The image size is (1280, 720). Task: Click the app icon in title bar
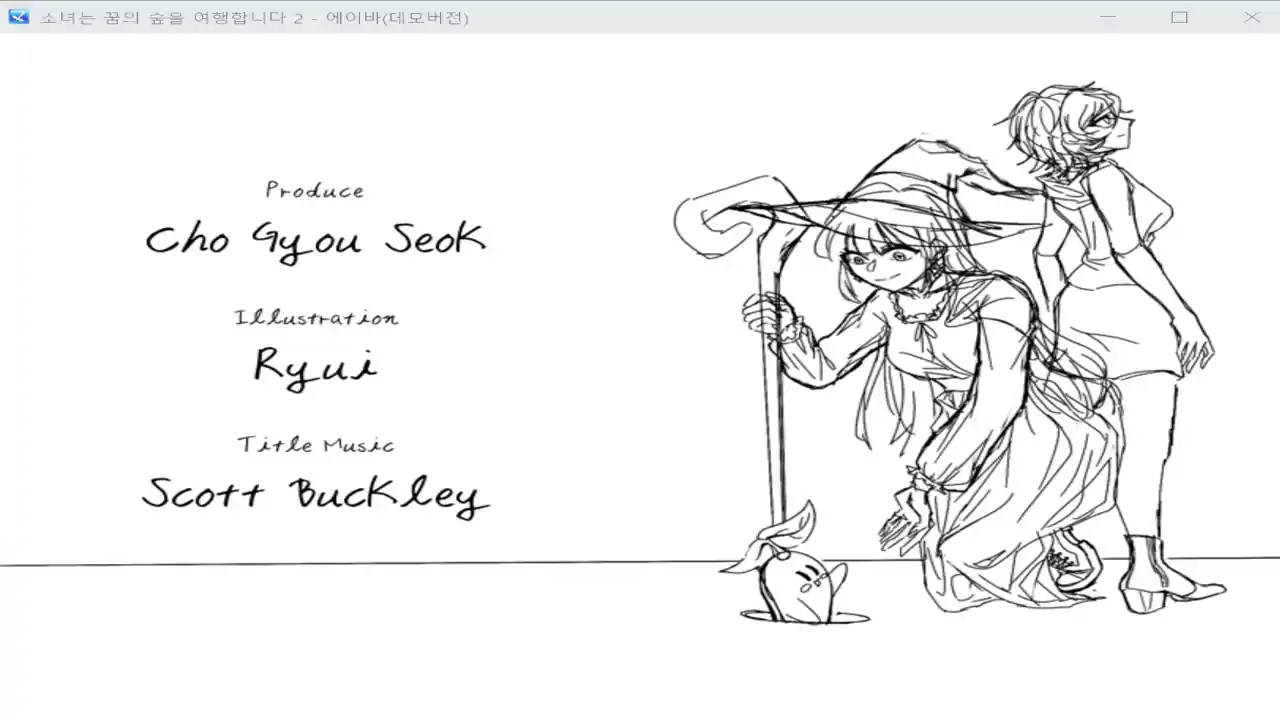[x=18, y=16]
